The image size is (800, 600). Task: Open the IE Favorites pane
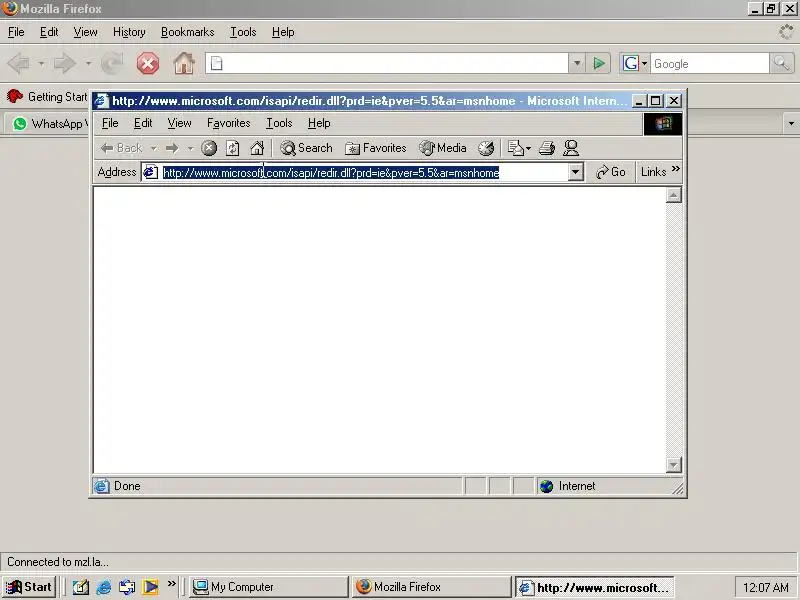376,148
